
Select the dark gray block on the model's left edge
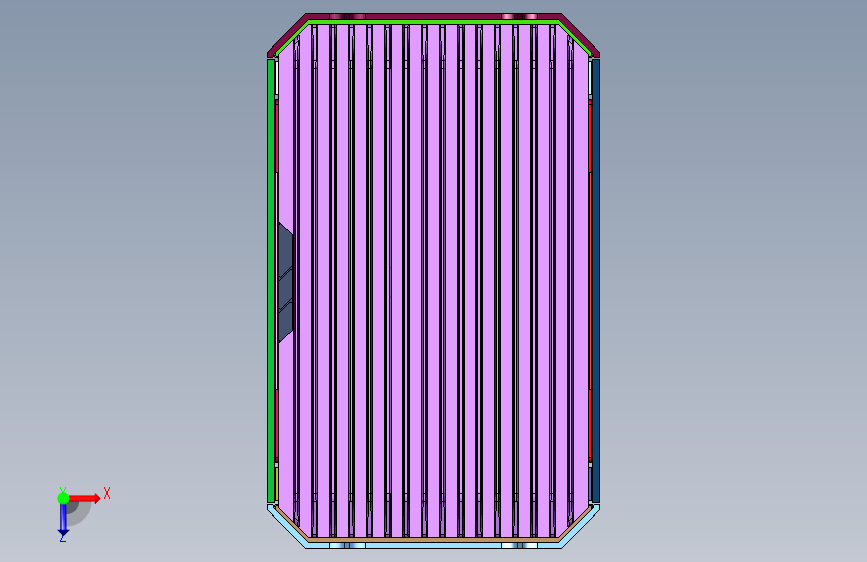(285, 283)
